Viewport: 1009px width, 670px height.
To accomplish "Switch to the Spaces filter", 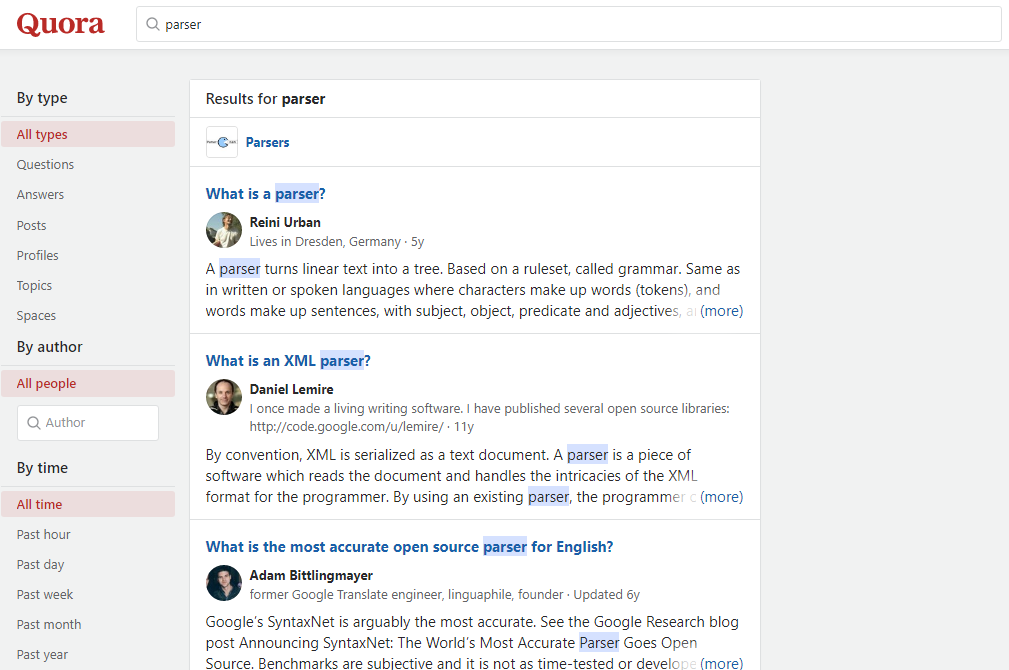I will click(36, 315).
